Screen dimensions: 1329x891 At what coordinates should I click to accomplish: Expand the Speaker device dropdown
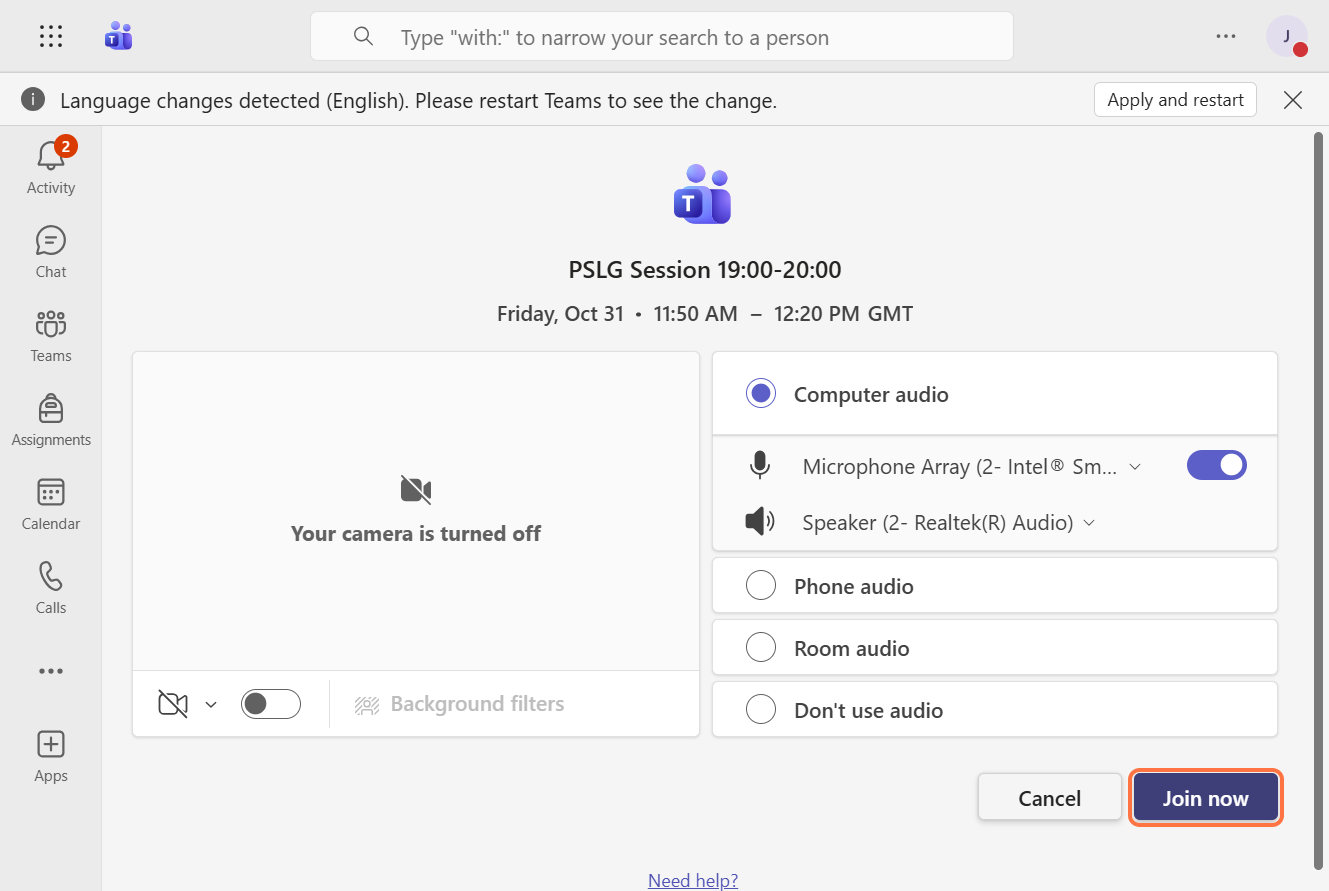1089,523
